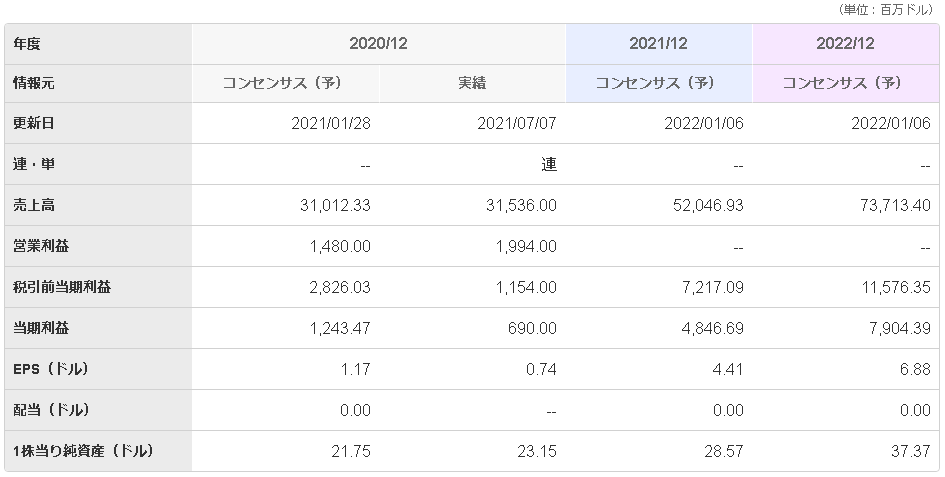
Task: Click the 連・単 row label
Action: [x=35, y=165]
